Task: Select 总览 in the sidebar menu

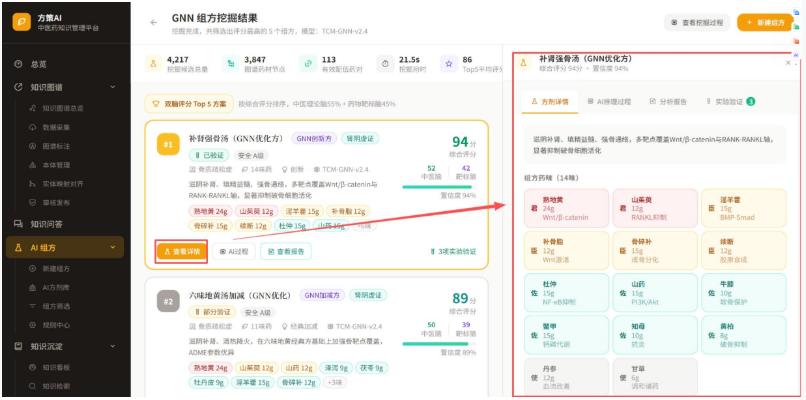Action: click(65, 64)
